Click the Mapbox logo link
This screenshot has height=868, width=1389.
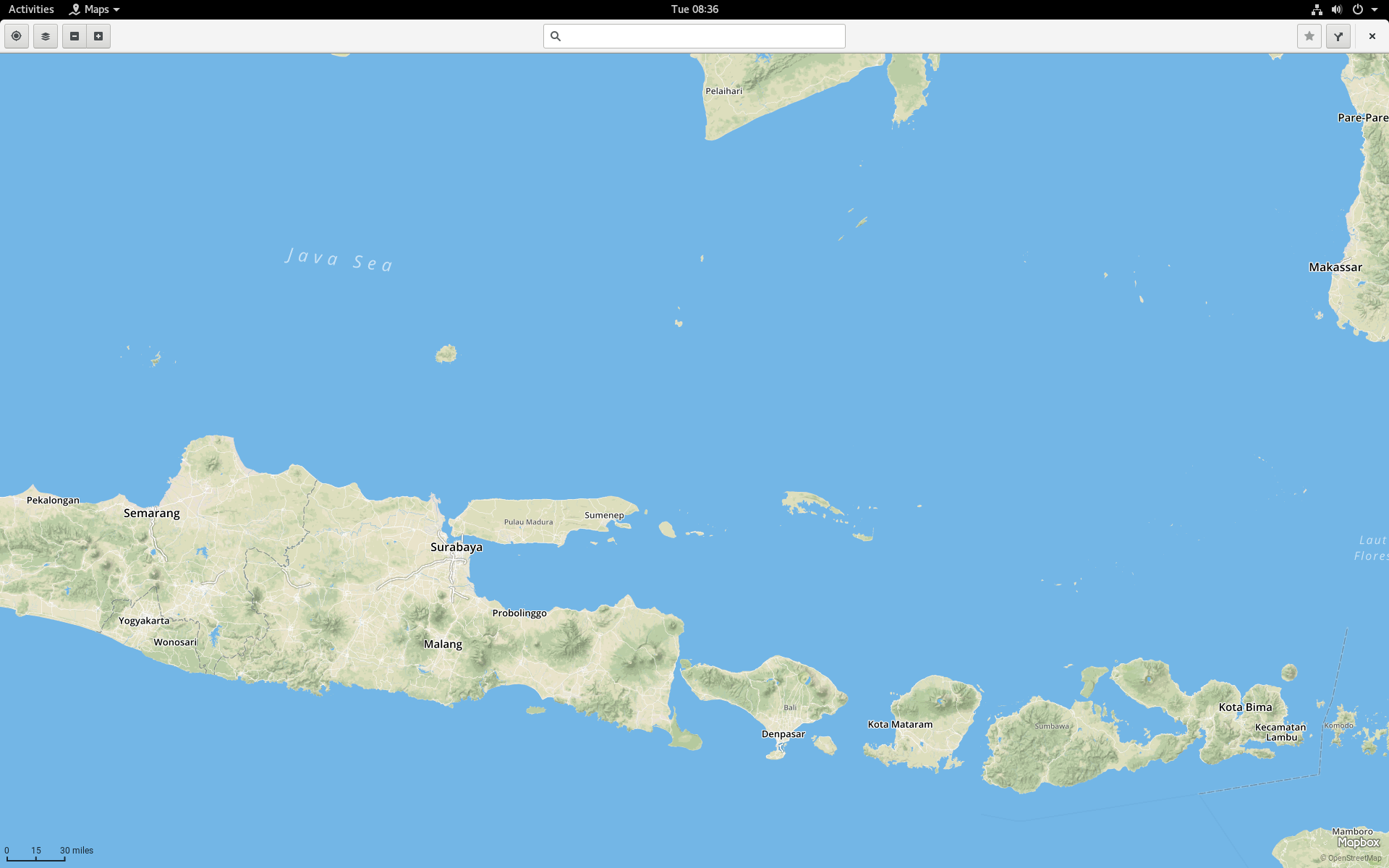pos(1358,843)
